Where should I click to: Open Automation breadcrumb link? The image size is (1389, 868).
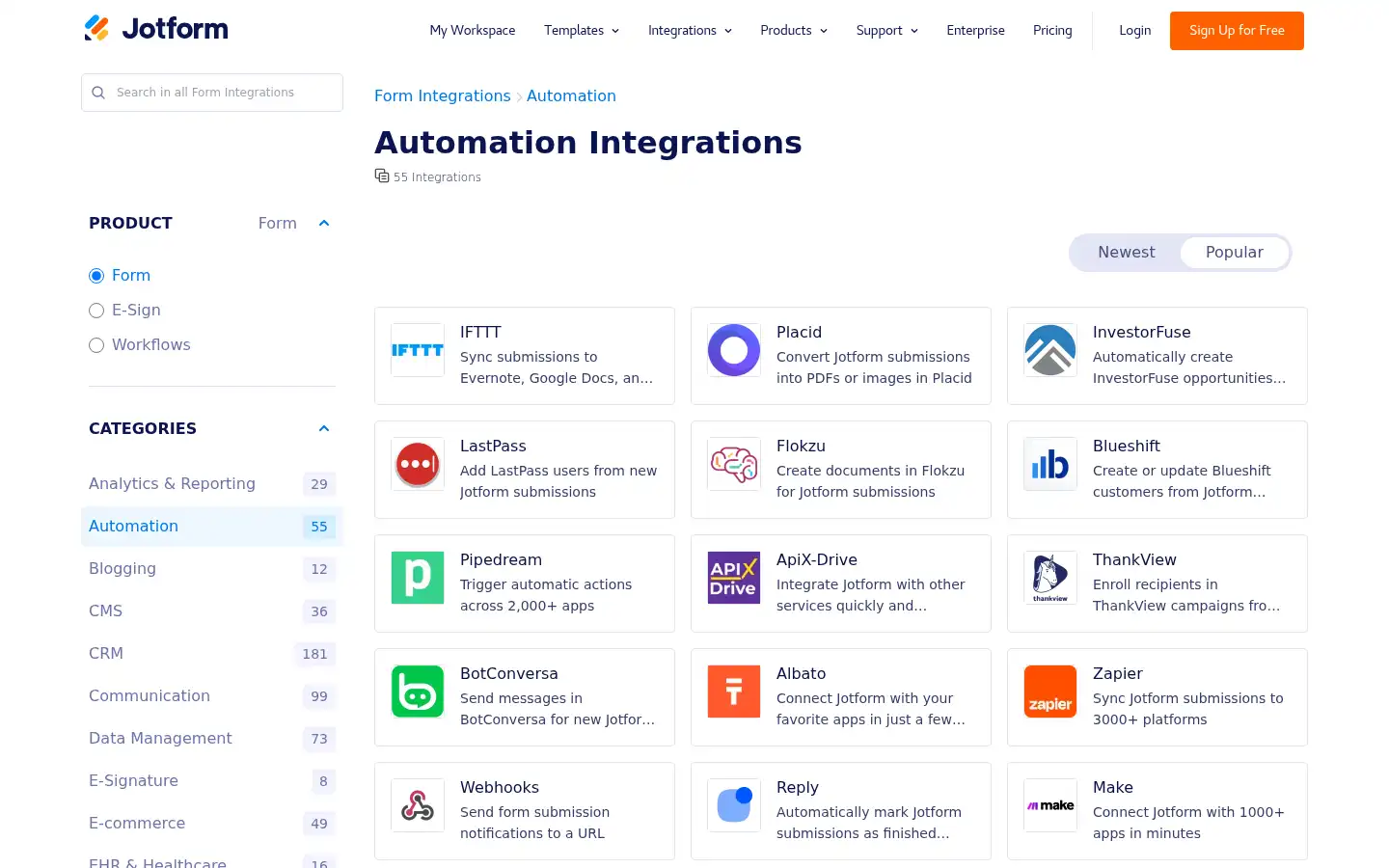click(571, 96)
